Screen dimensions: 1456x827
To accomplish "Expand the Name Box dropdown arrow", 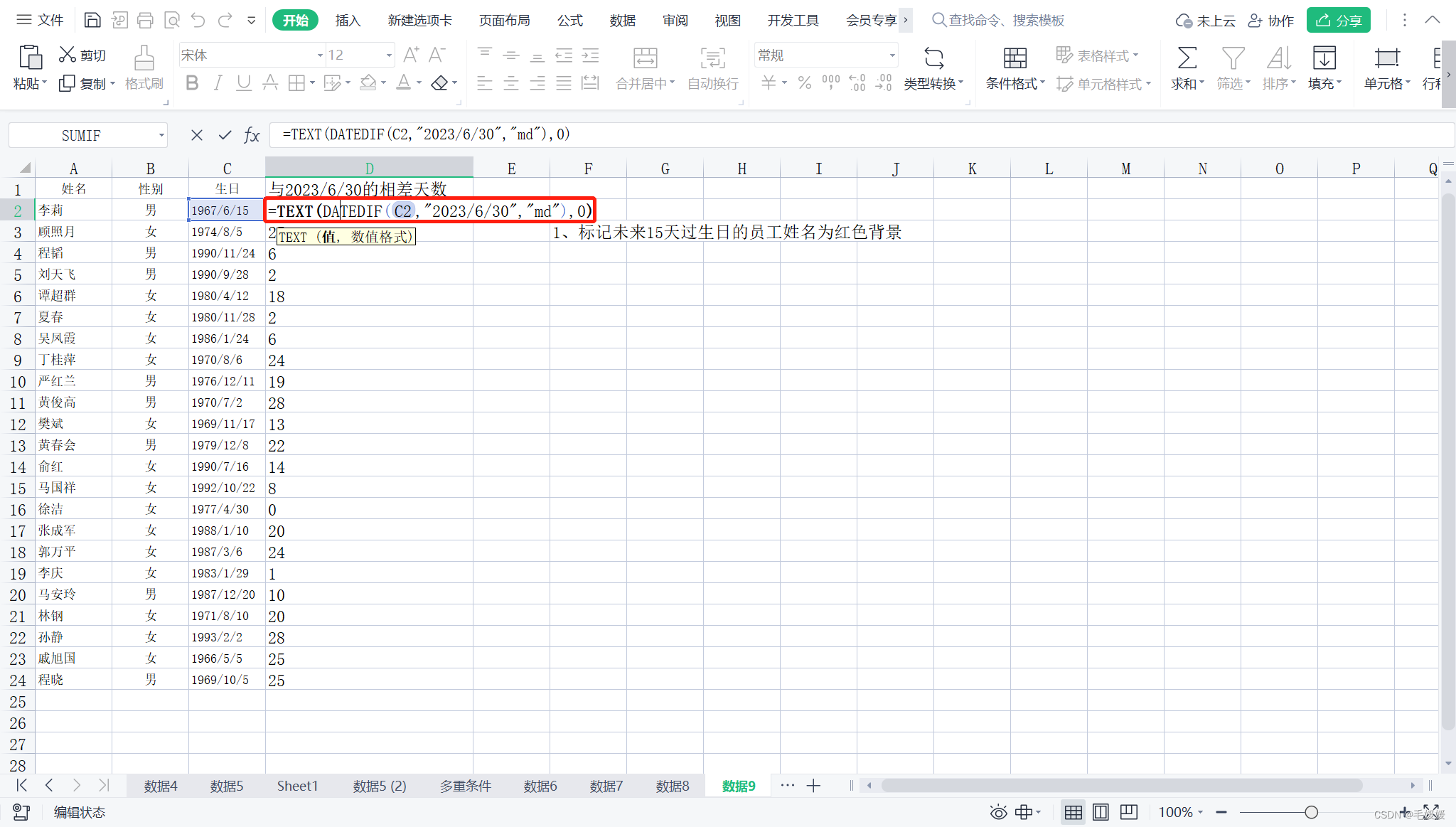I will (x=161, y=135).
